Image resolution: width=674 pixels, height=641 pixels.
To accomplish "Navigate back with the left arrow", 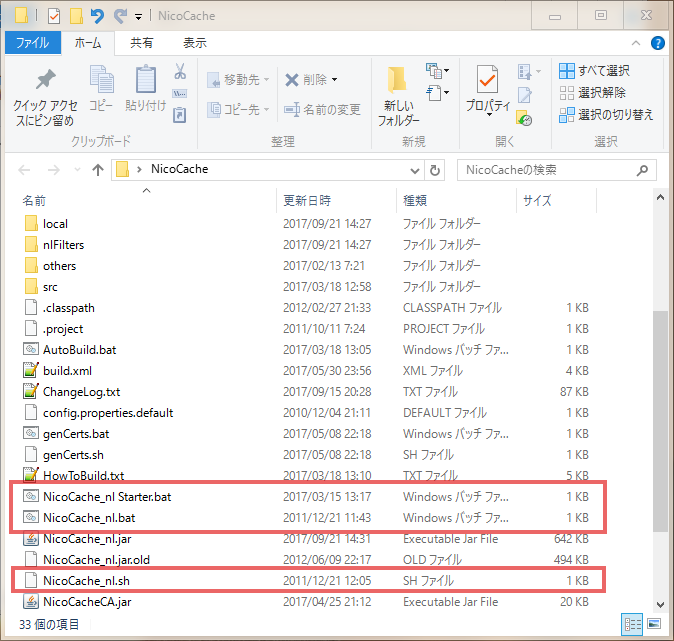I will coord(24,170).
